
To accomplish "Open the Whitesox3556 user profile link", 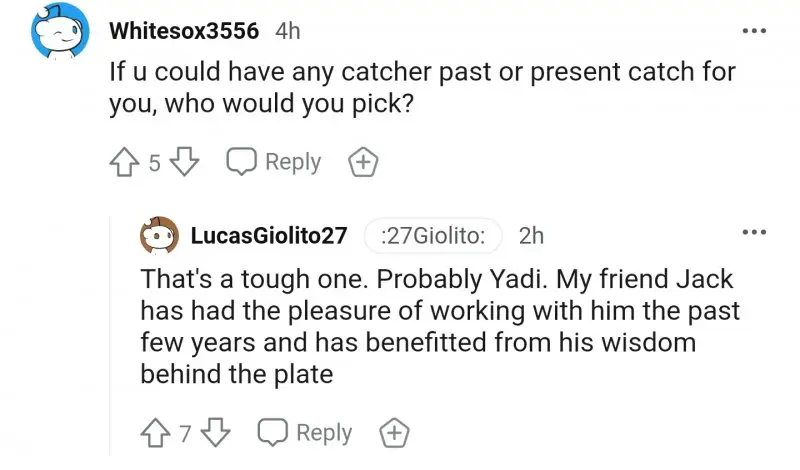I will tap(185, 31).
